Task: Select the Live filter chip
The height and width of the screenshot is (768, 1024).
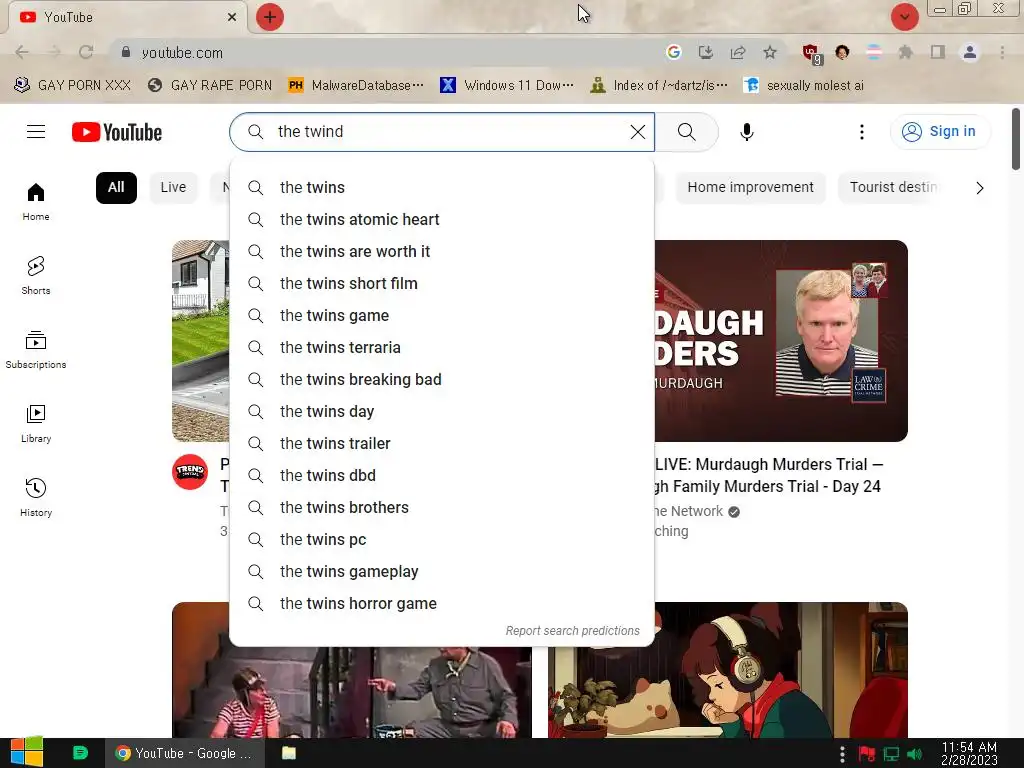Action: [173, 188]
